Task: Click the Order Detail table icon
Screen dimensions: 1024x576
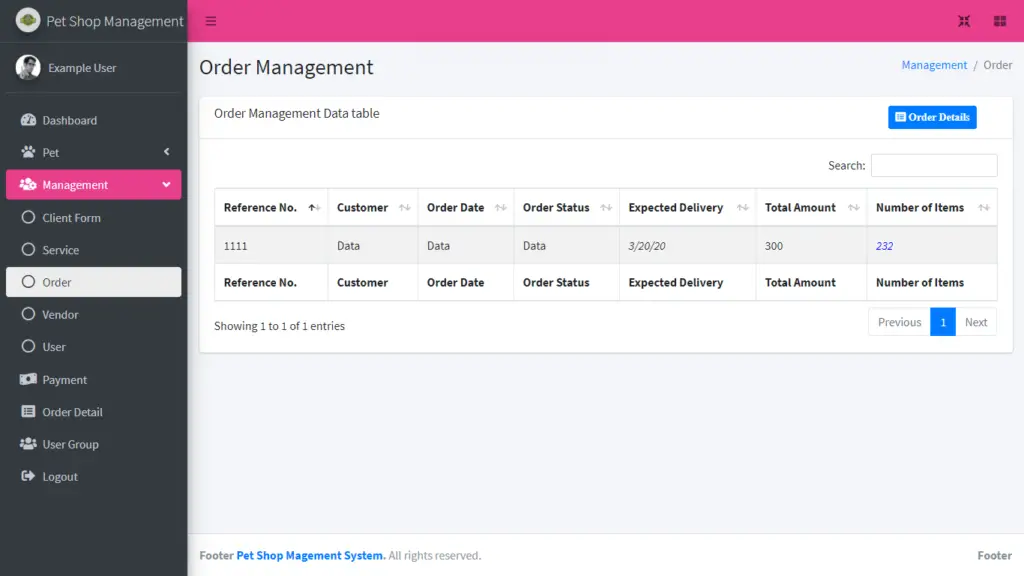Action: point(28,412)
